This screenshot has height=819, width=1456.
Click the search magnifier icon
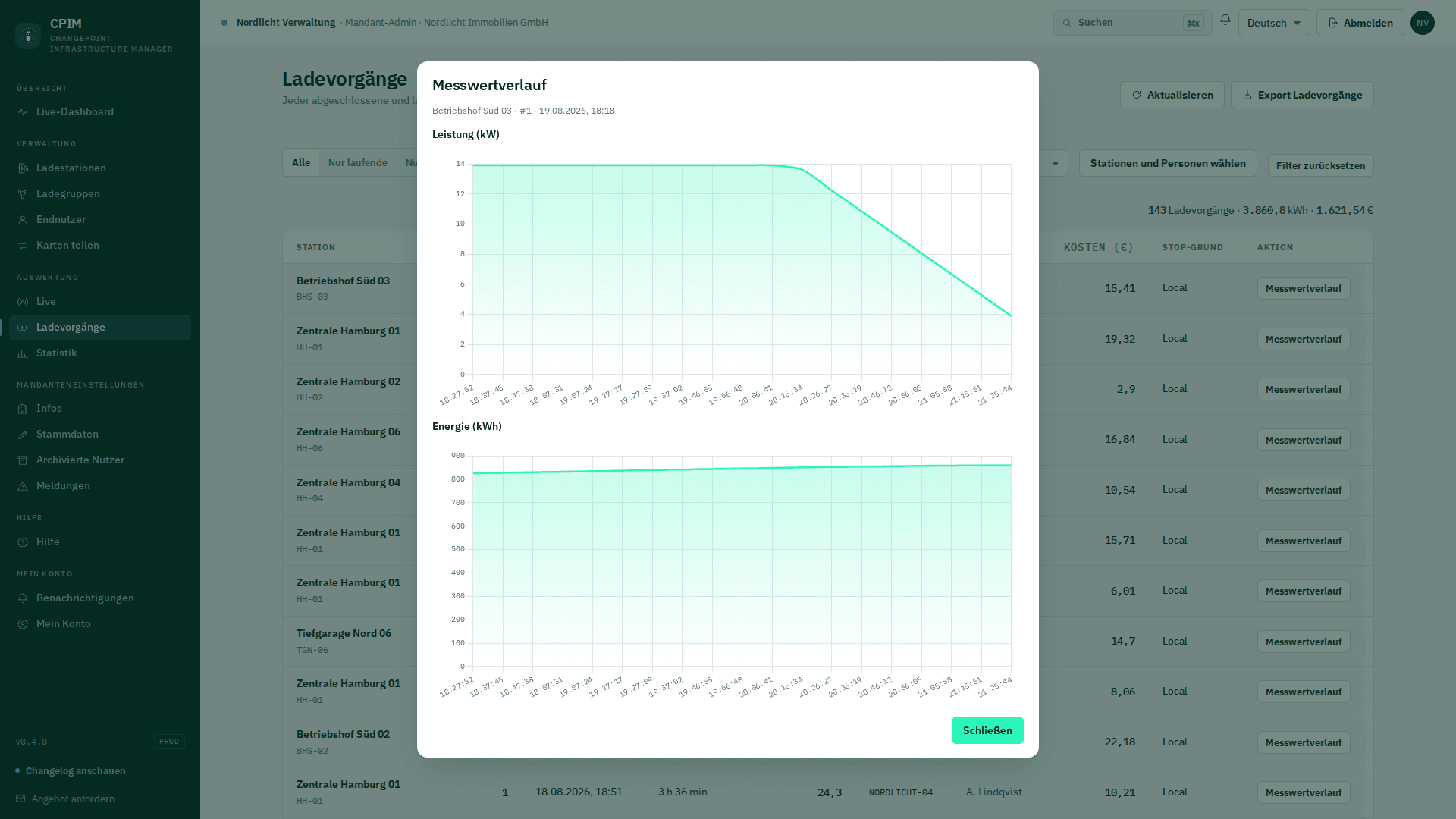coord(1067,23)
